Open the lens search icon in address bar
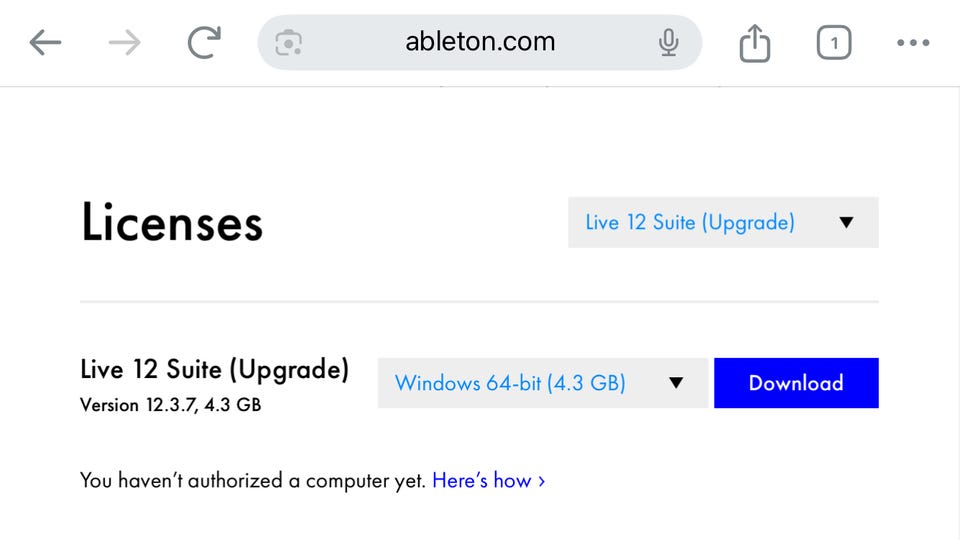Viewport: 960px width, 540px height. tap(289, 42)
